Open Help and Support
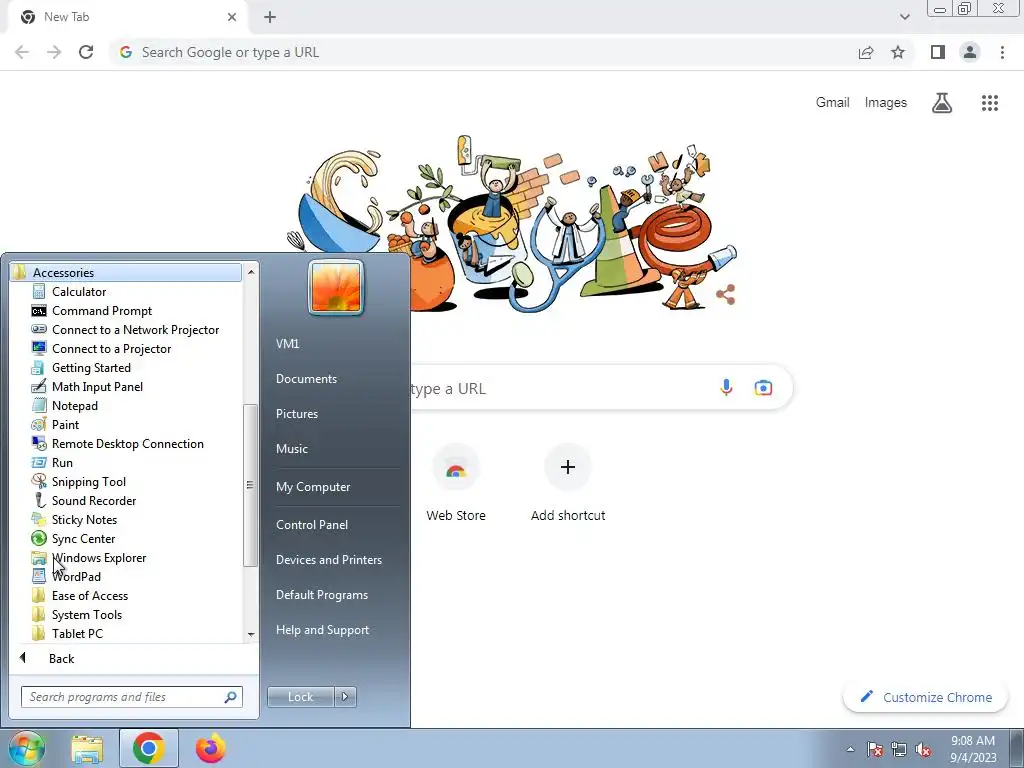The image size is (1024, 768). (322, 630)
